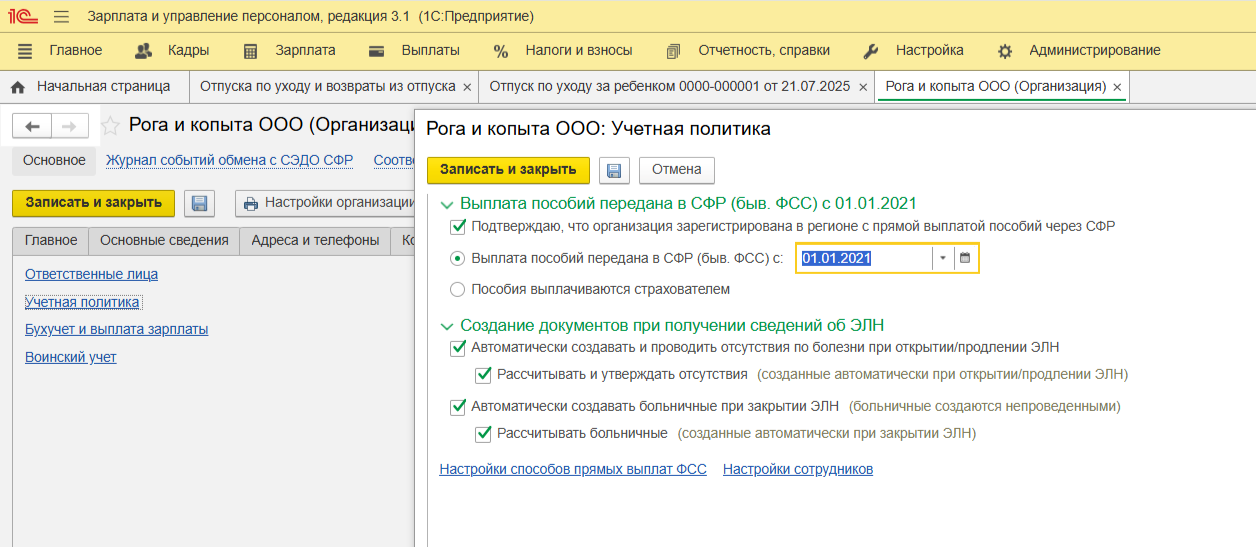
Task: Open the Настройка section
Action: point(930,50)
